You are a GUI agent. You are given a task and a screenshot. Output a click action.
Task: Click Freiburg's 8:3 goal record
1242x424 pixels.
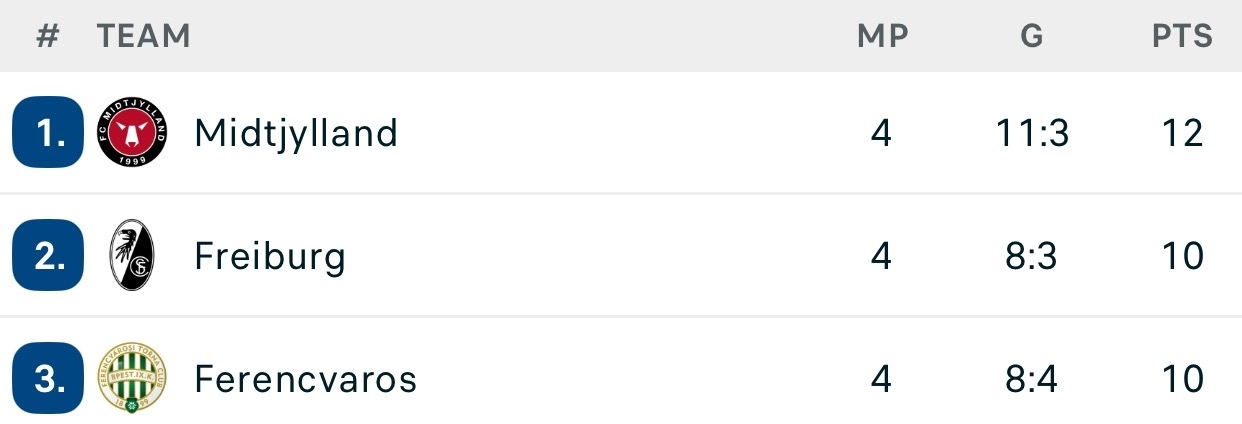[1032, 256]
